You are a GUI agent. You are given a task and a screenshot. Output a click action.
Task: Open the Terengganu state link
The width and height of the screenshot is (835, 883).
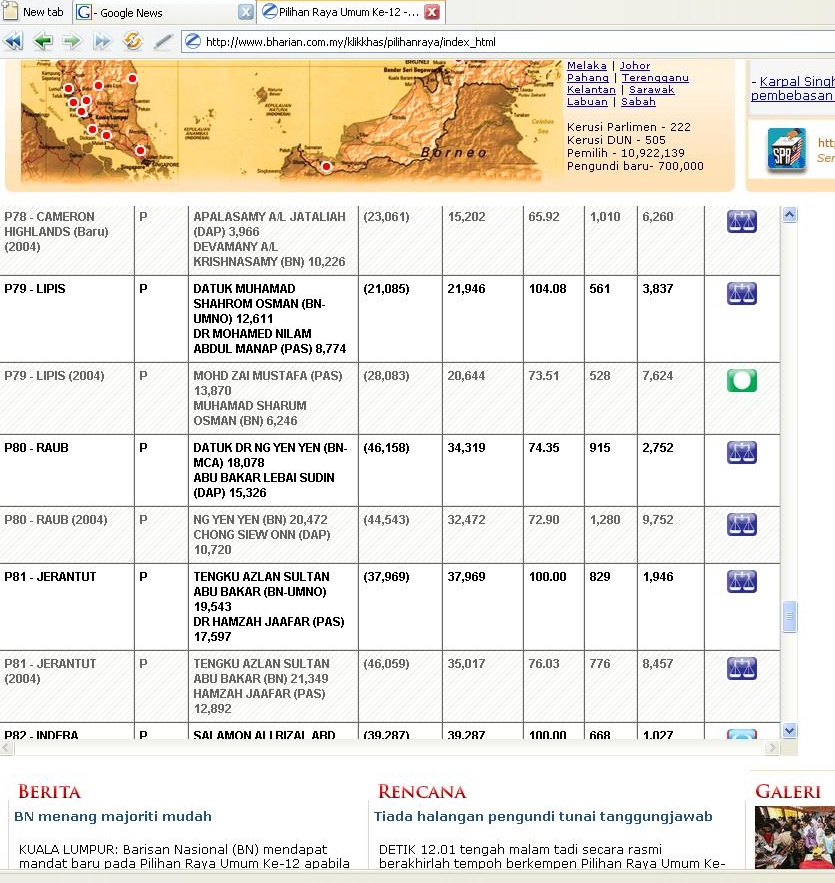(655, 77)
